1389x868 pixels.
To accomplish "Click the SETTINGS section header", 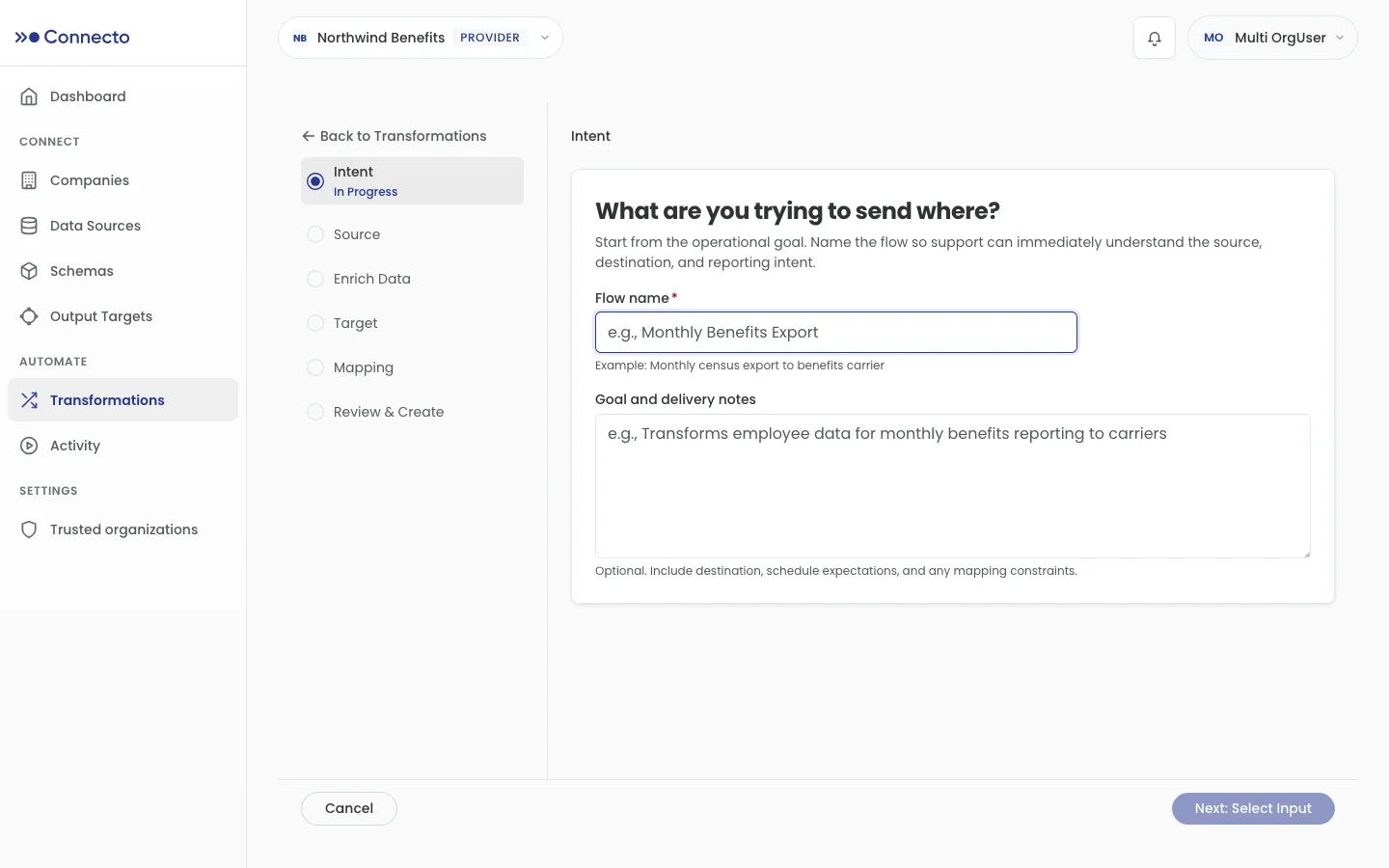I will pos(48,491).
